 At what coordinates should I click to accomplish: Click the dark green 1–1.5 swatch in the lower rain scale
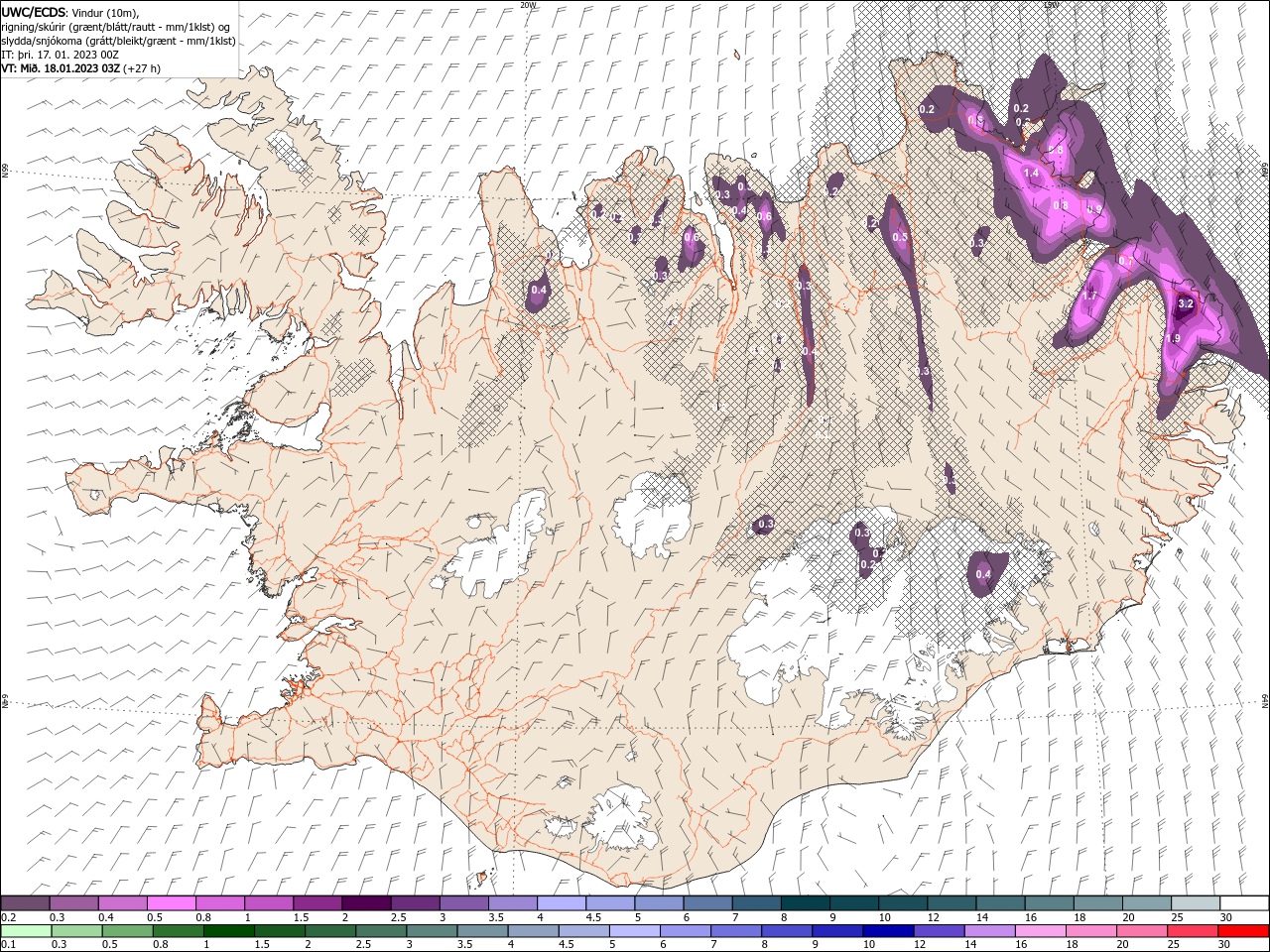tap(229, 931)
